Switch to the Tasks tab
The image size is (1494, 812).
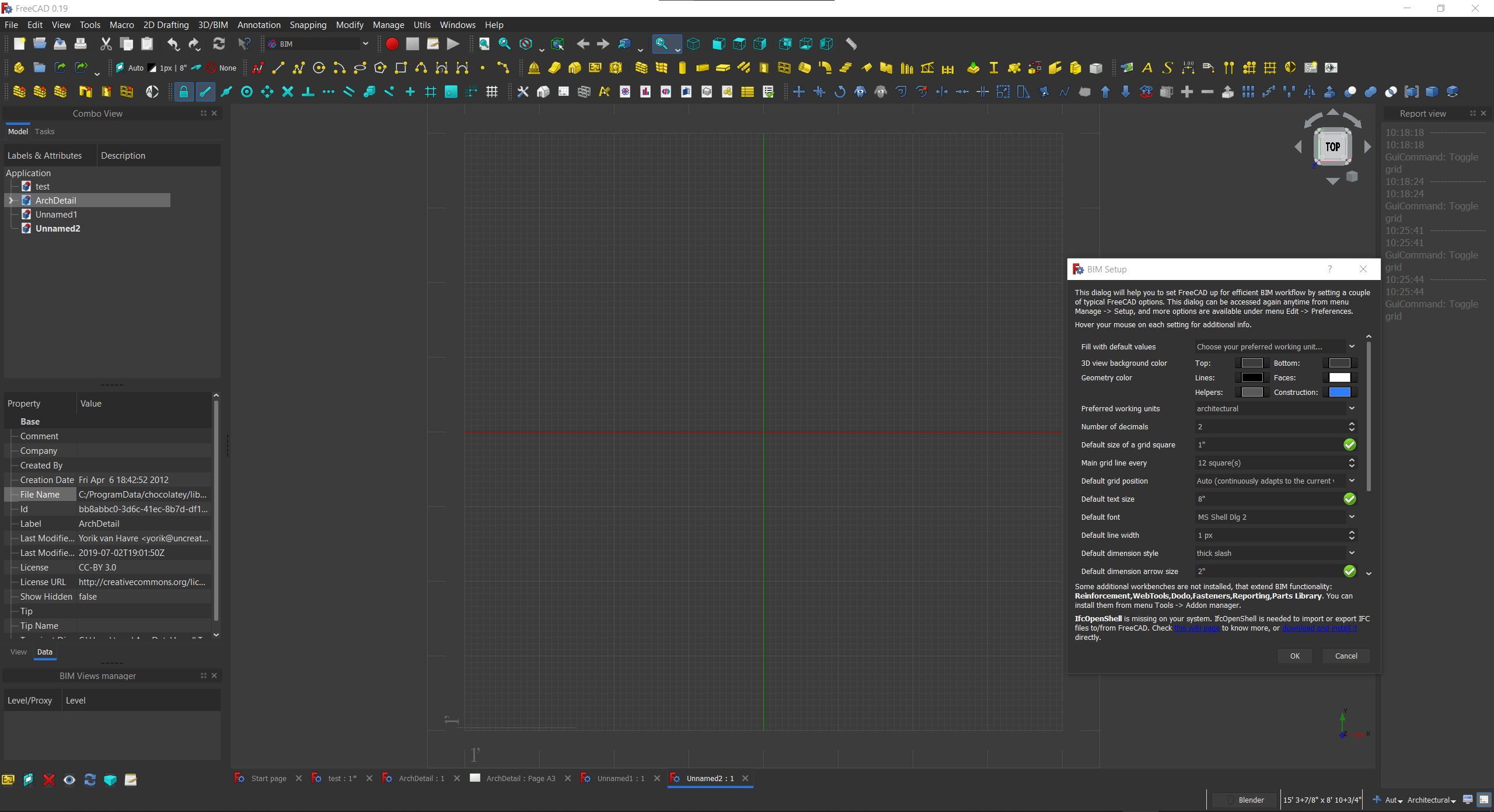[44, 131]
